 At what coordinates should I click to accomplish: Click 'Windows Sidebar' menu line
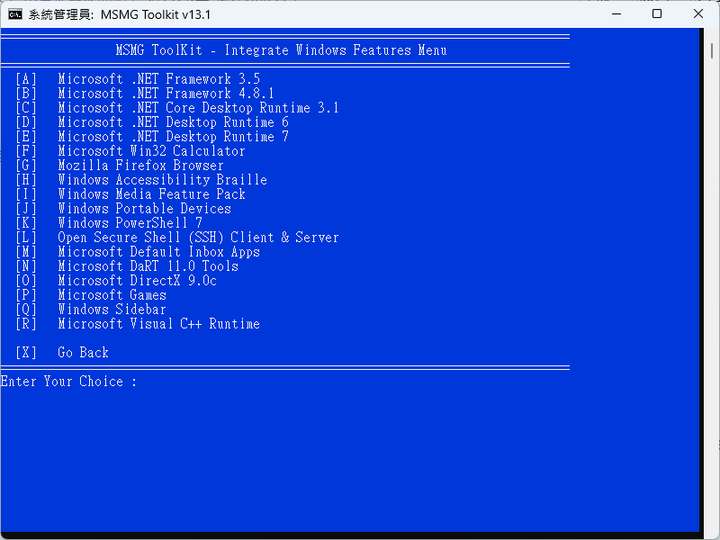(x=112, y=309)
